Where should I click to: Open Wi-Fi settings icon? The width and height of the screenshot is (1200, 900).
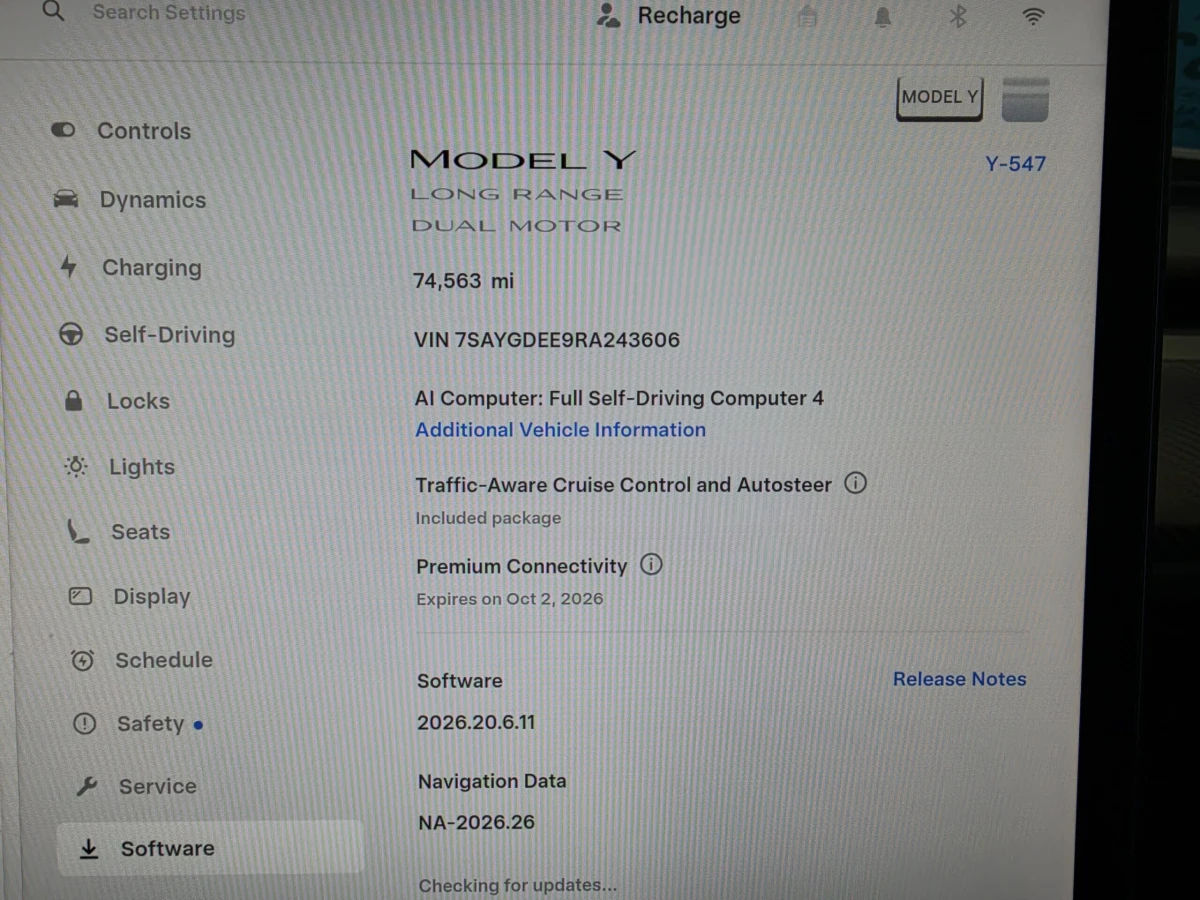click(1033, 16)
